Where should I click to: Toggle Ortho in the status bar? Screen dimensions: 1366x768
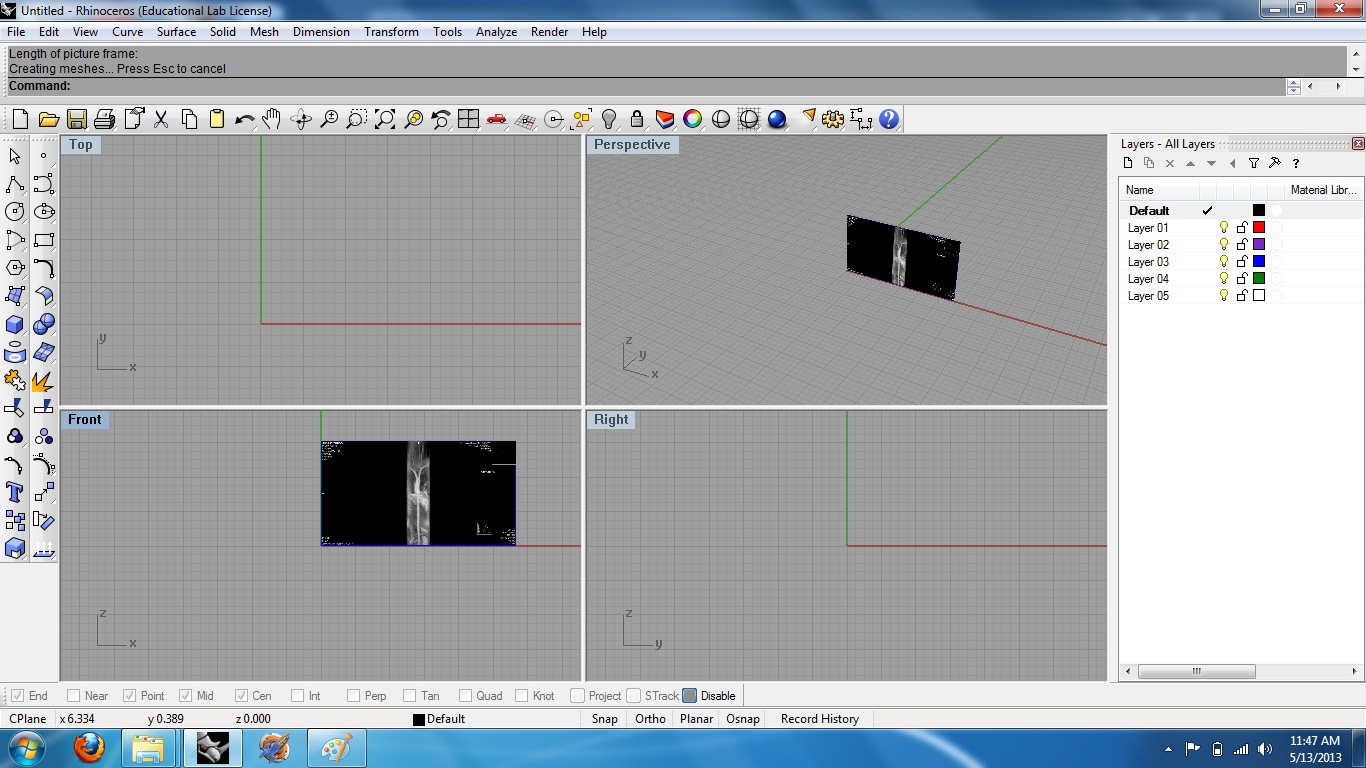point(650,718)
